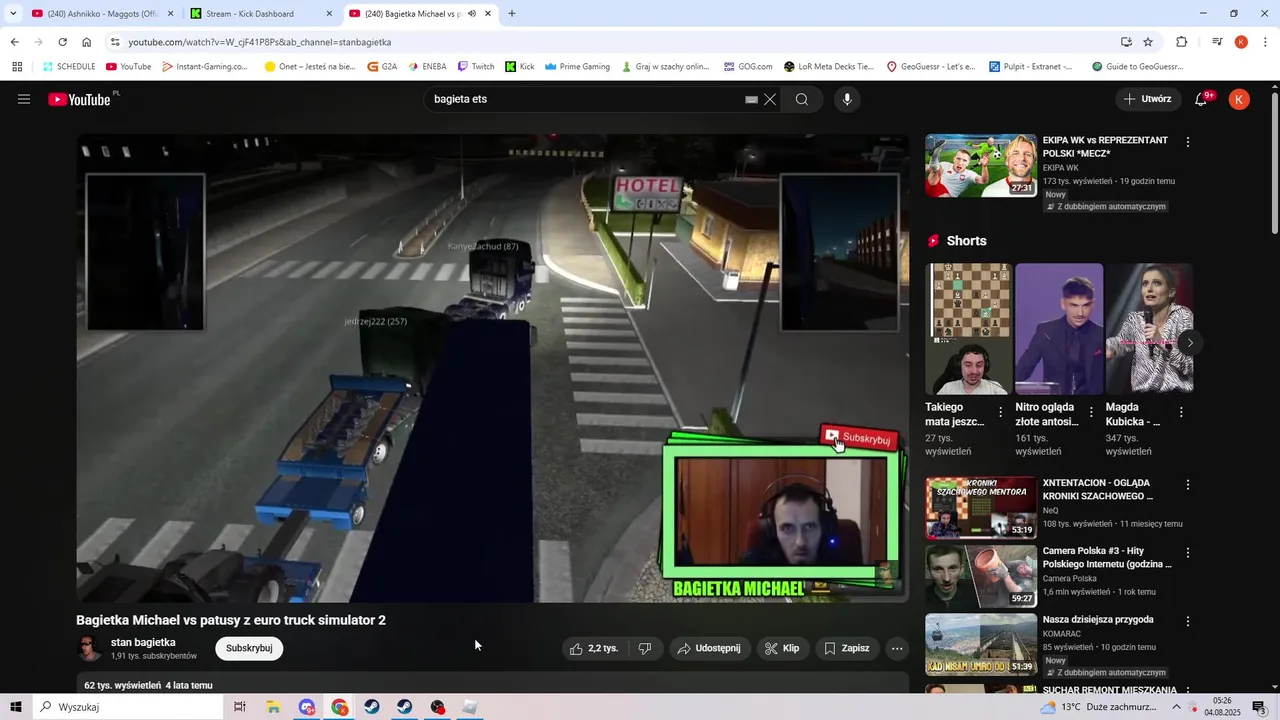Viewport: 1280px width, 720px height.
Task: Save the video with Zapisz
Action: [847, 648]
